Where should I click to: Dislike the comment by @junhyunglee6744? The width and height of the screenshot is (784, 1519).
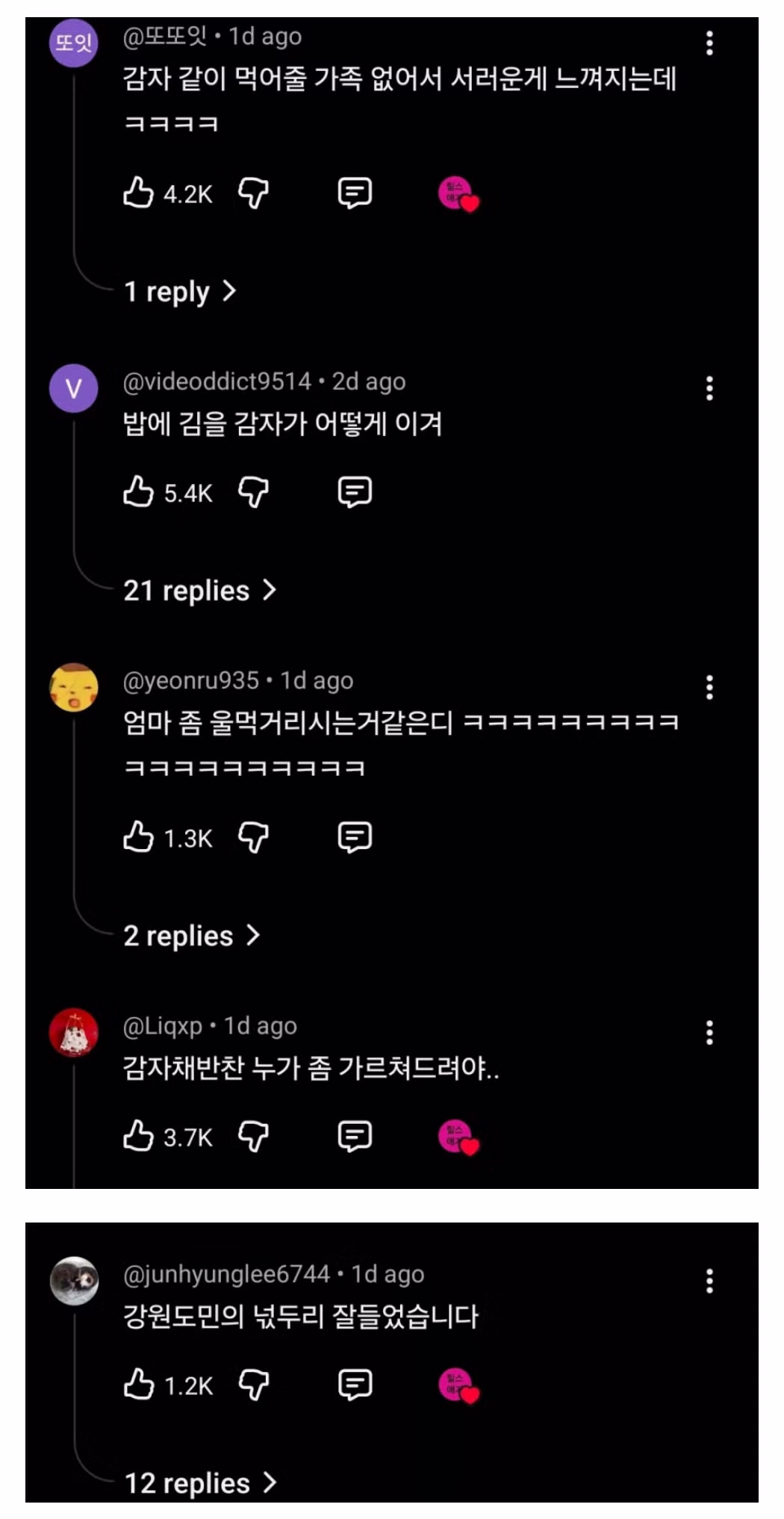(x=253, y=1385)
